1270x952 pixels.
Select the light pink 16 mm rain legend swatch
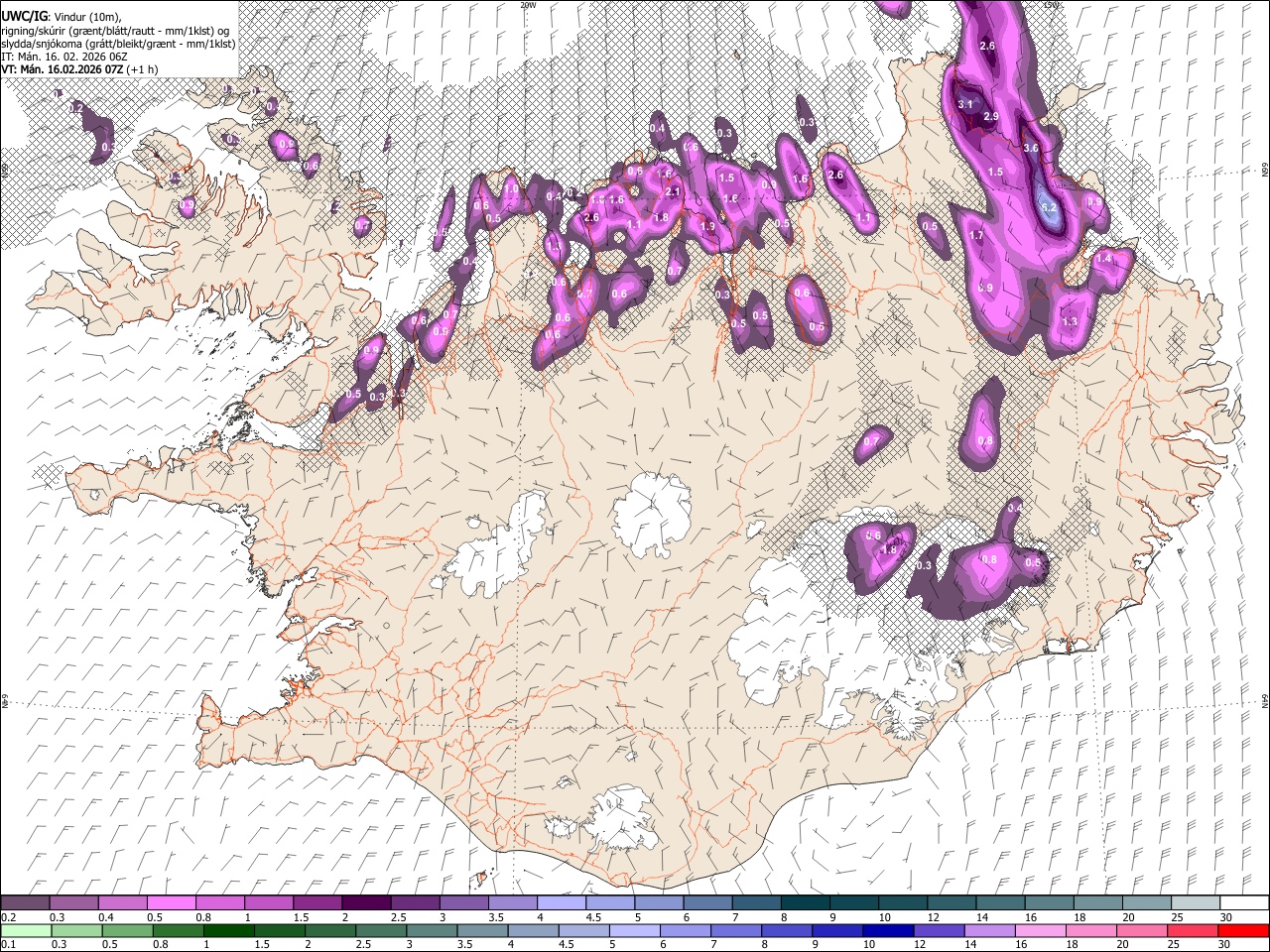(1040, 930)
